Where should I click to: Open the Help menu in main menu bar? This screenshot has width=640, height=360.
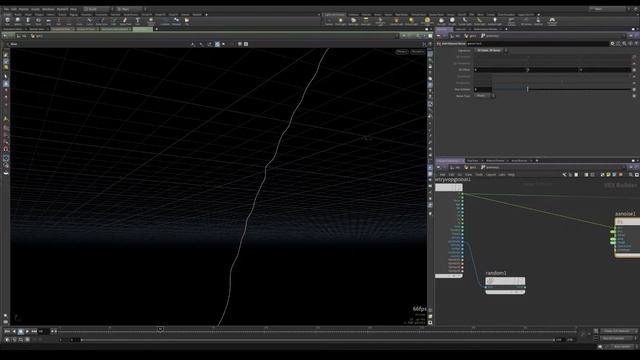pos(73,9)
